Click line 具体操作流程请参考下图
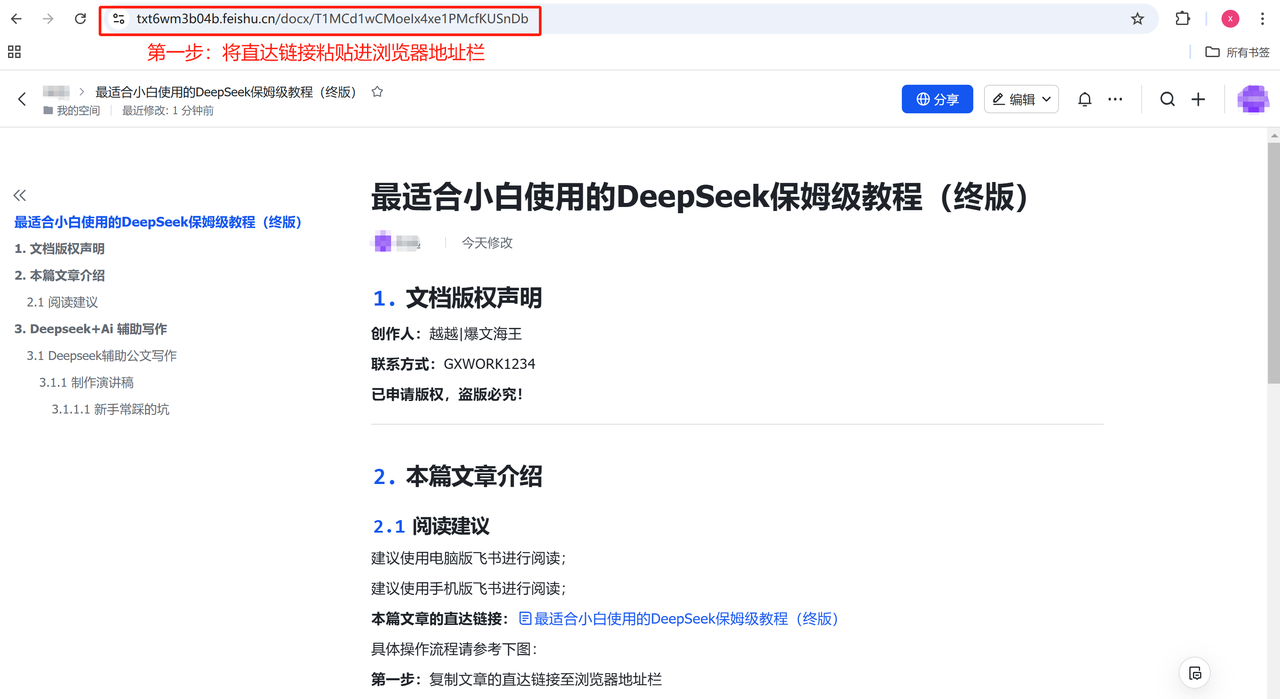Viewport: 1280px width, 699px height. pyautogui.click(x=455, y=649)
